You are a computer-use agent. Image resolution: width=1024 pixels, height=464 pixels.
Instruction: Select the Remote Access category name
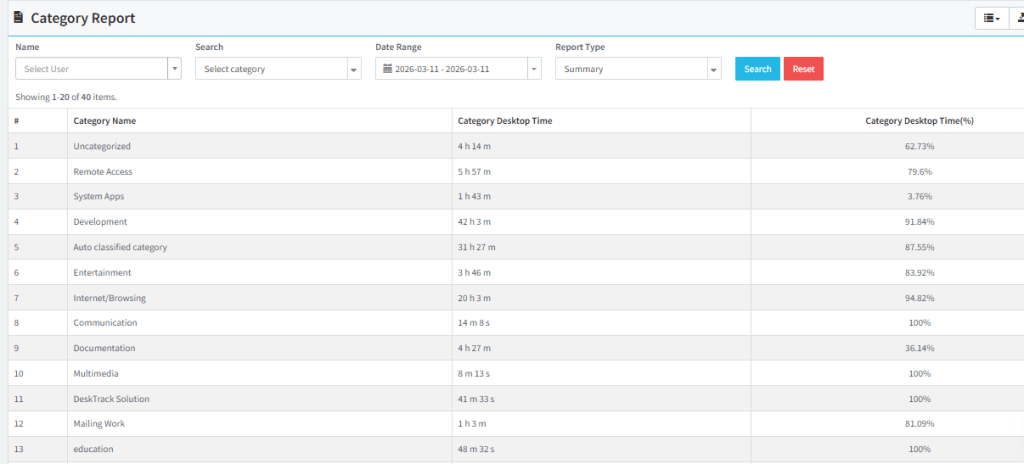[x=103, y=171]
